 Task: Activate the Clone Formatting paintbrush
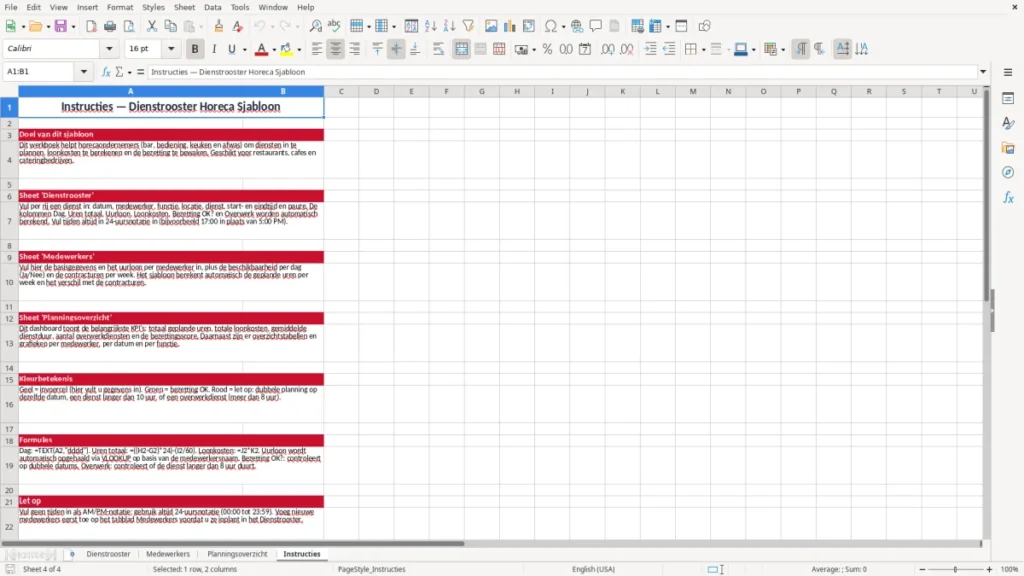[x=218, y=26]
